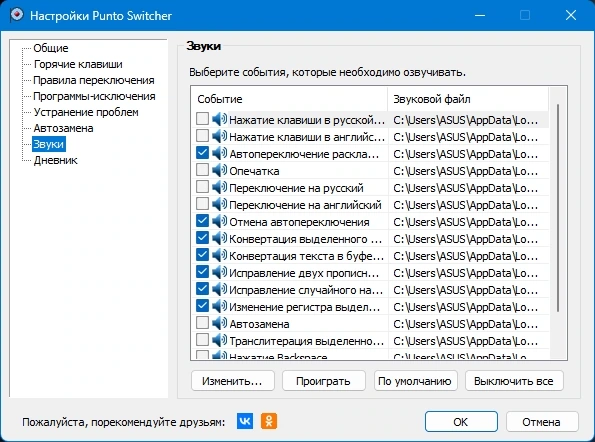
Task: Minimize the Настройки Punto Switcher window
Action: [x=480, y=15]
